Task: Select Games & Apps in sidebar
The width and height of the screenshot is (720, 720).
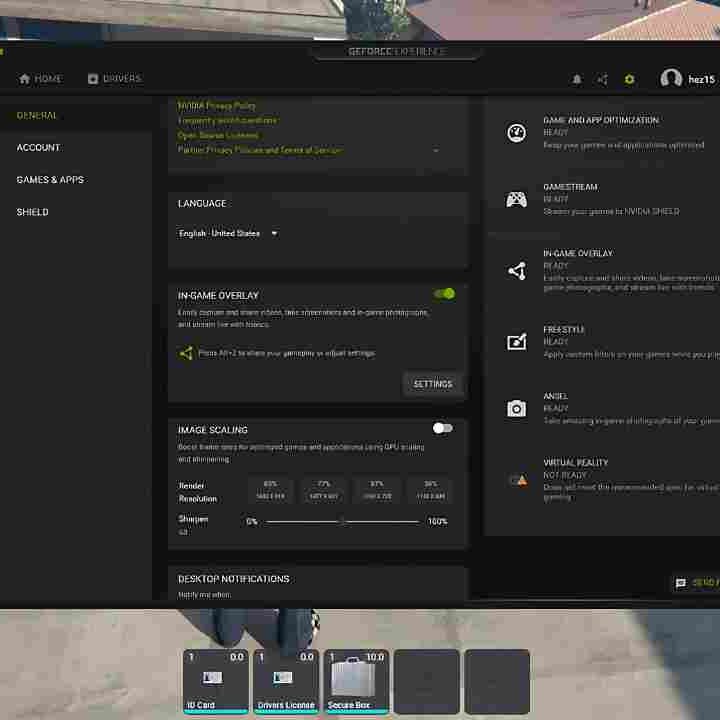Action: click(x=50, y=180)
